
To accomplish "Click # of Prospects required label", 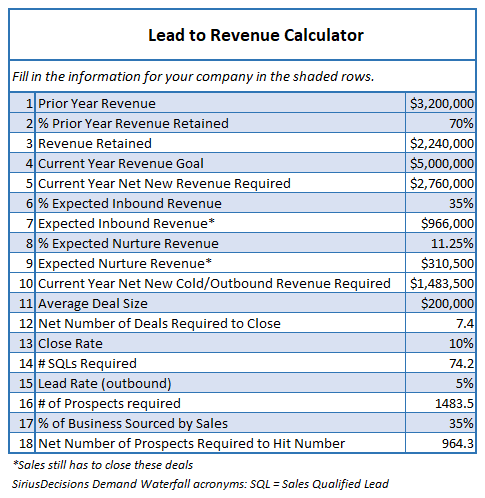I will pyautogui.click(x=109, y=403).
